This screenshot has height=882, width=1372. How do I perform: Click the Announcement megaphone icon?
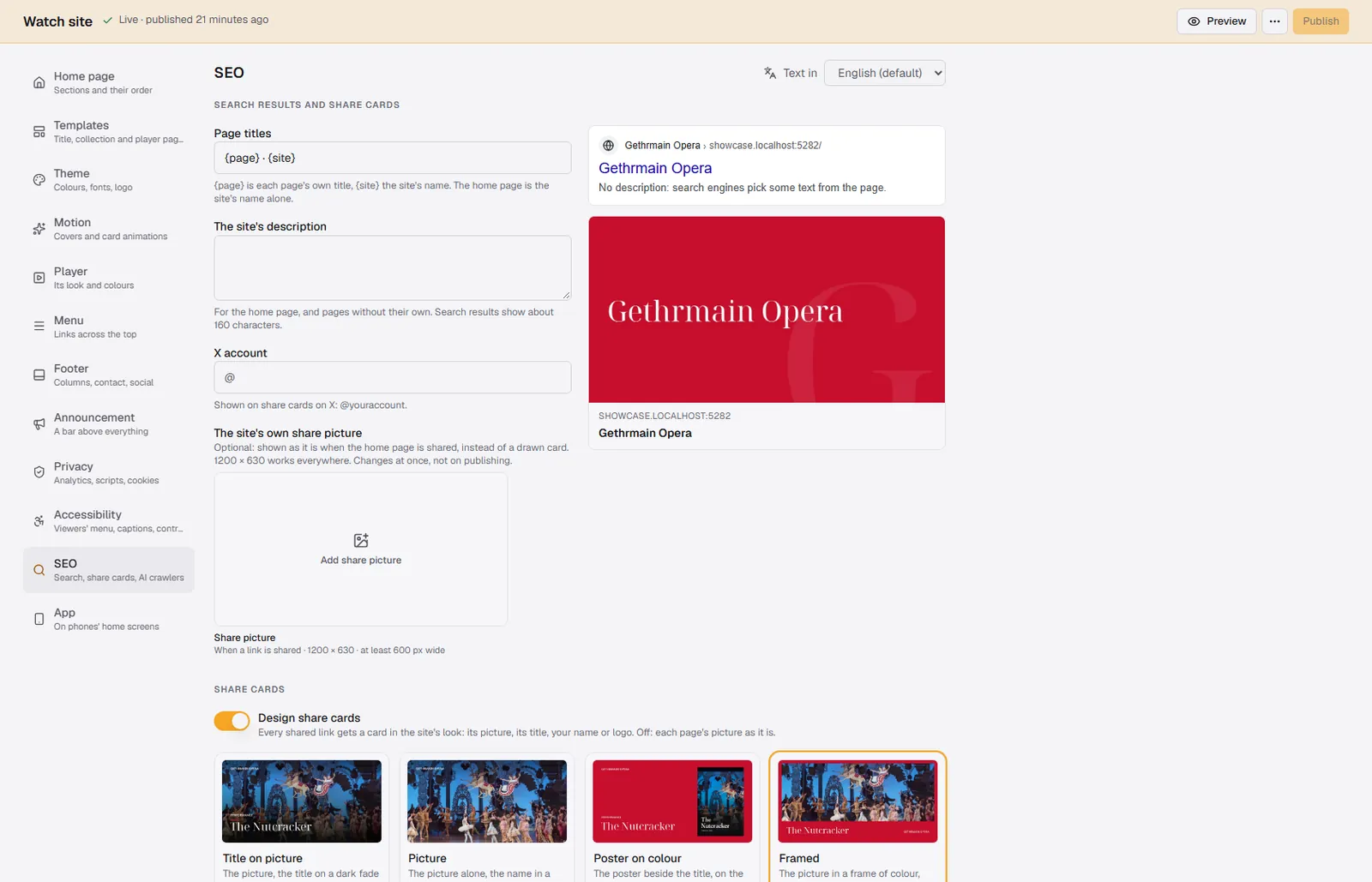click(x=39, y=424)
